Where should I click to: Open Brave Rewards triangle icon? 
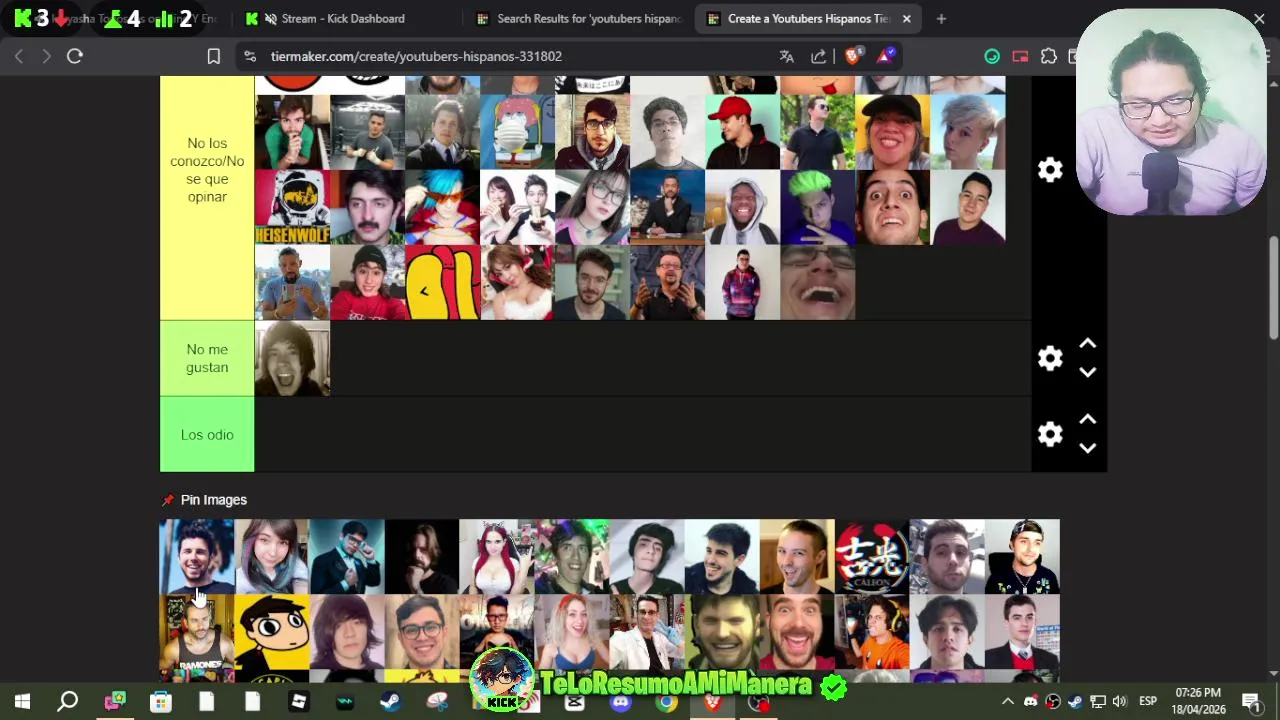885,57
